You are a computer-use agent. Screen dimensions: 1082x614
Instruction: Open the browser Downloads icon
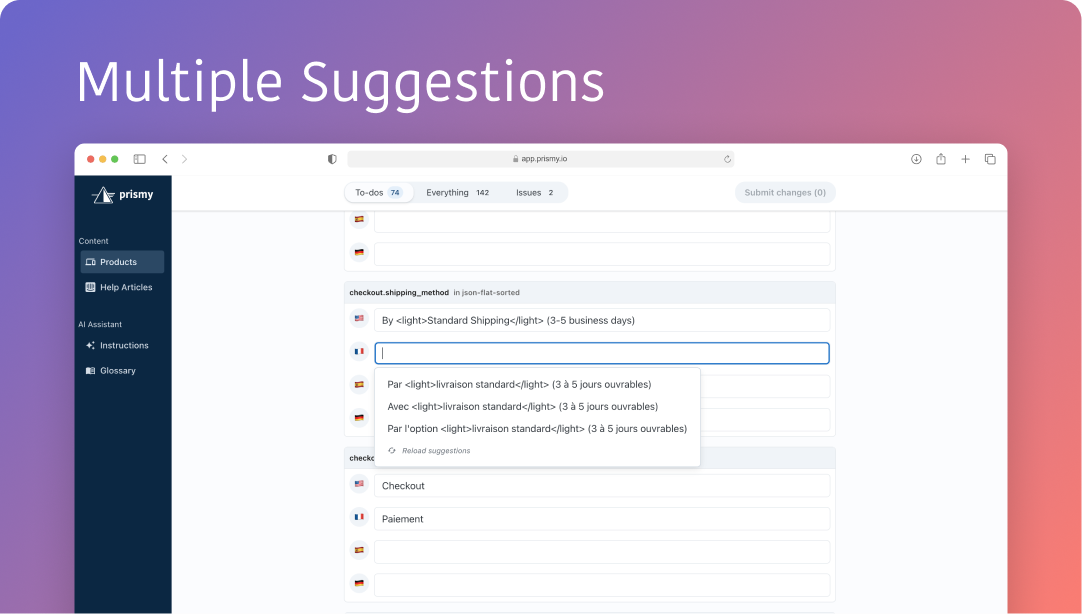click(915, 158)
